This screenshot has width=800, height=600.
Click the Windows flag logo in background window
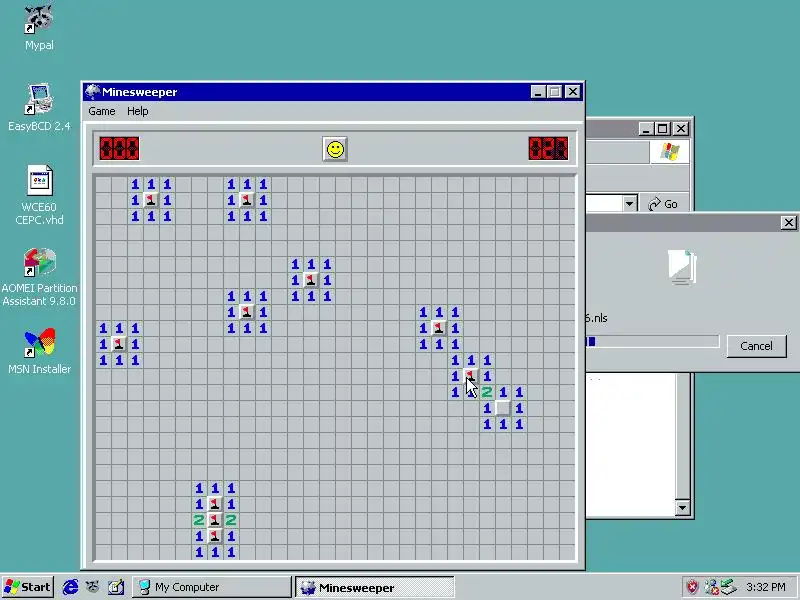click(669, 152)
